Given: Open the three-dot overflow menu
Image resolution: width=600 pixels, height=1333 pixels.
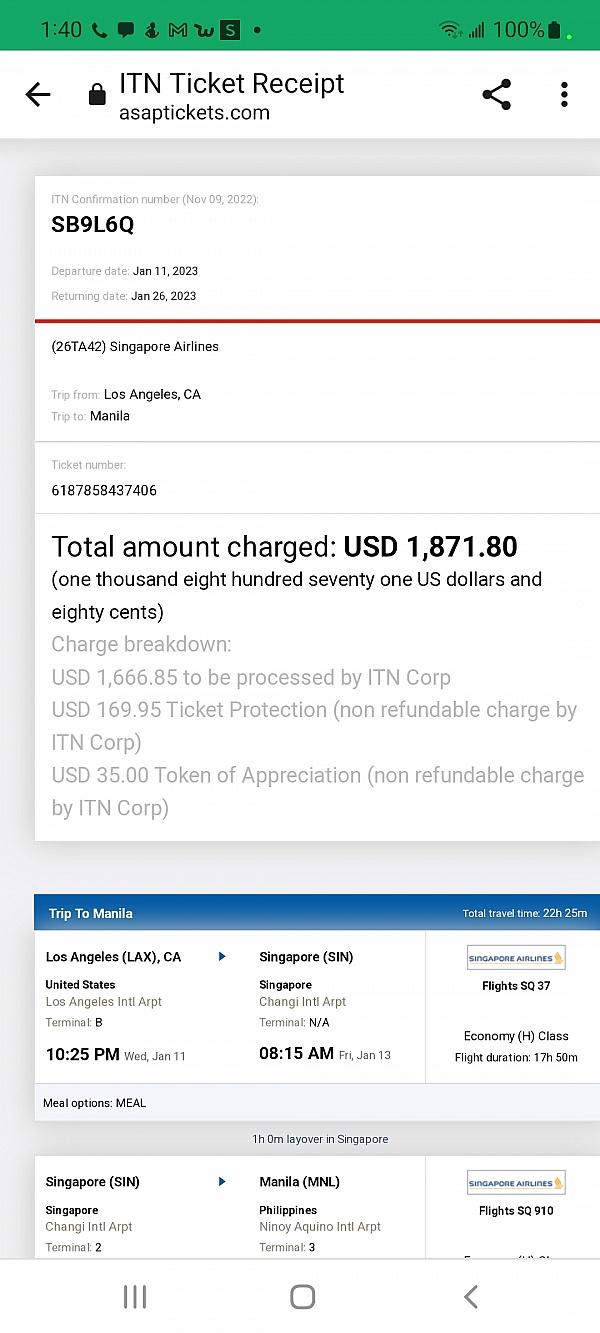Looking at the screenshot, I should coord(564,94).
